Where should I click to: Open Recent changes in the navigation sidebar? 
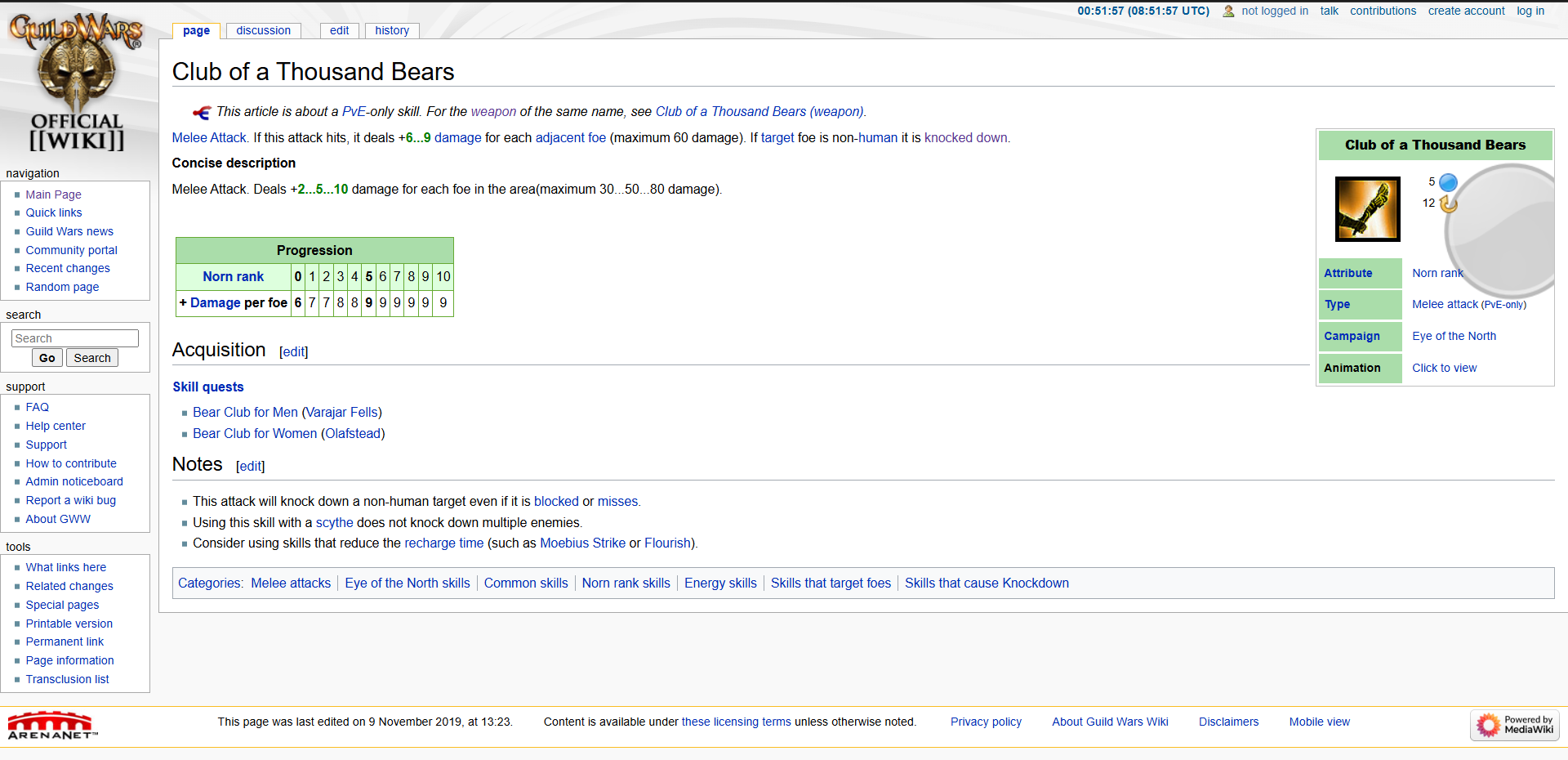coord(68,268)
